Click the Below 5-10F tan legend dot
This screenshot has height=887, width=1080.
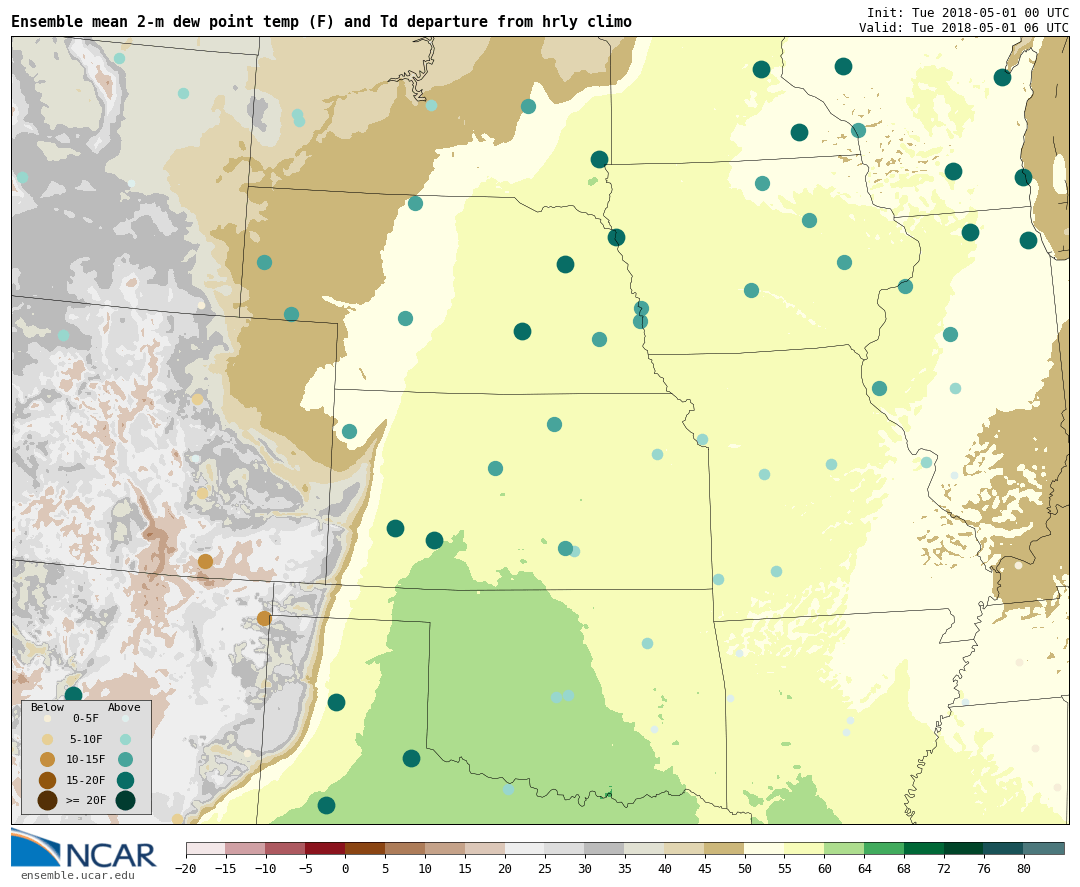[x=48, y=740]
